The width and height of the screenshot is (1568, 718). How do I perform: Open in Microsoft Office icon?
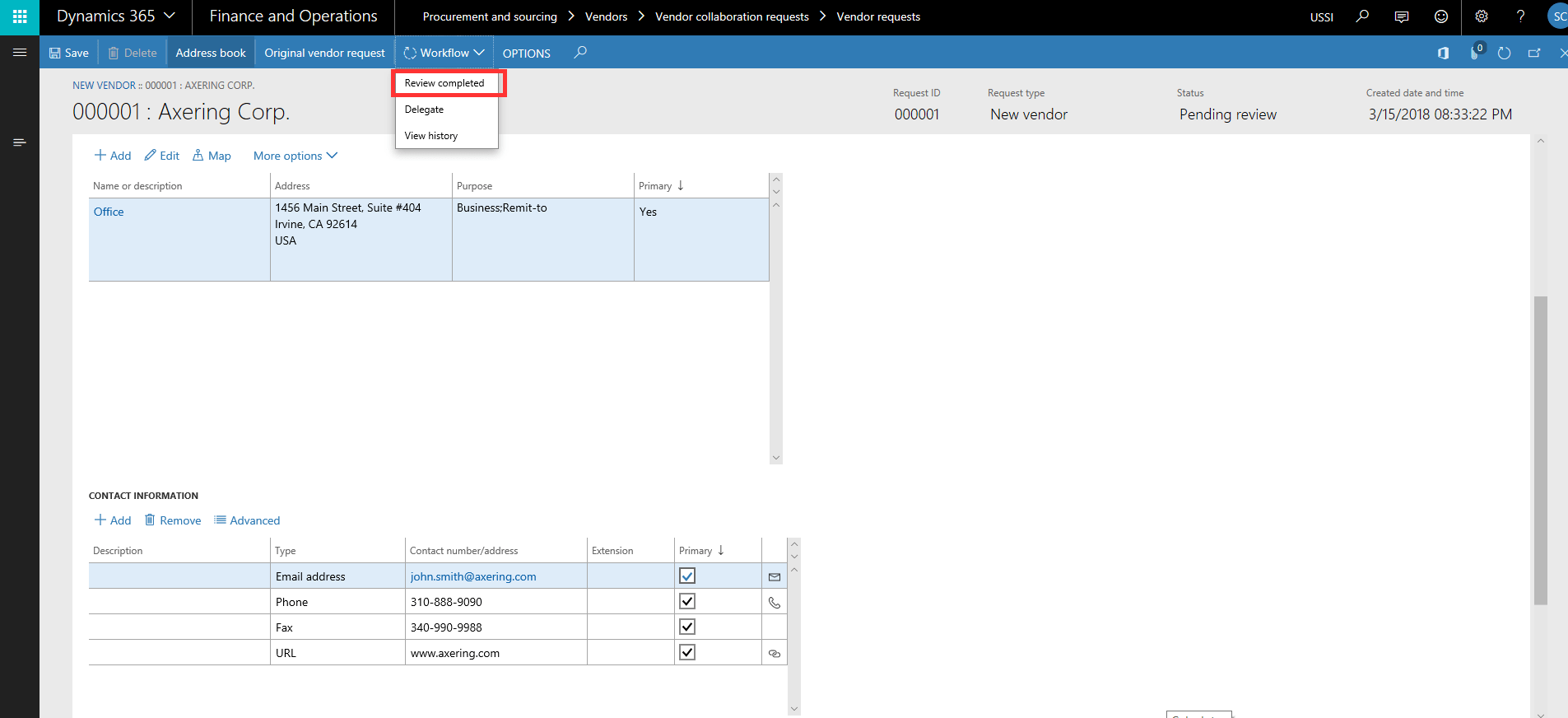coord(1443,53)
